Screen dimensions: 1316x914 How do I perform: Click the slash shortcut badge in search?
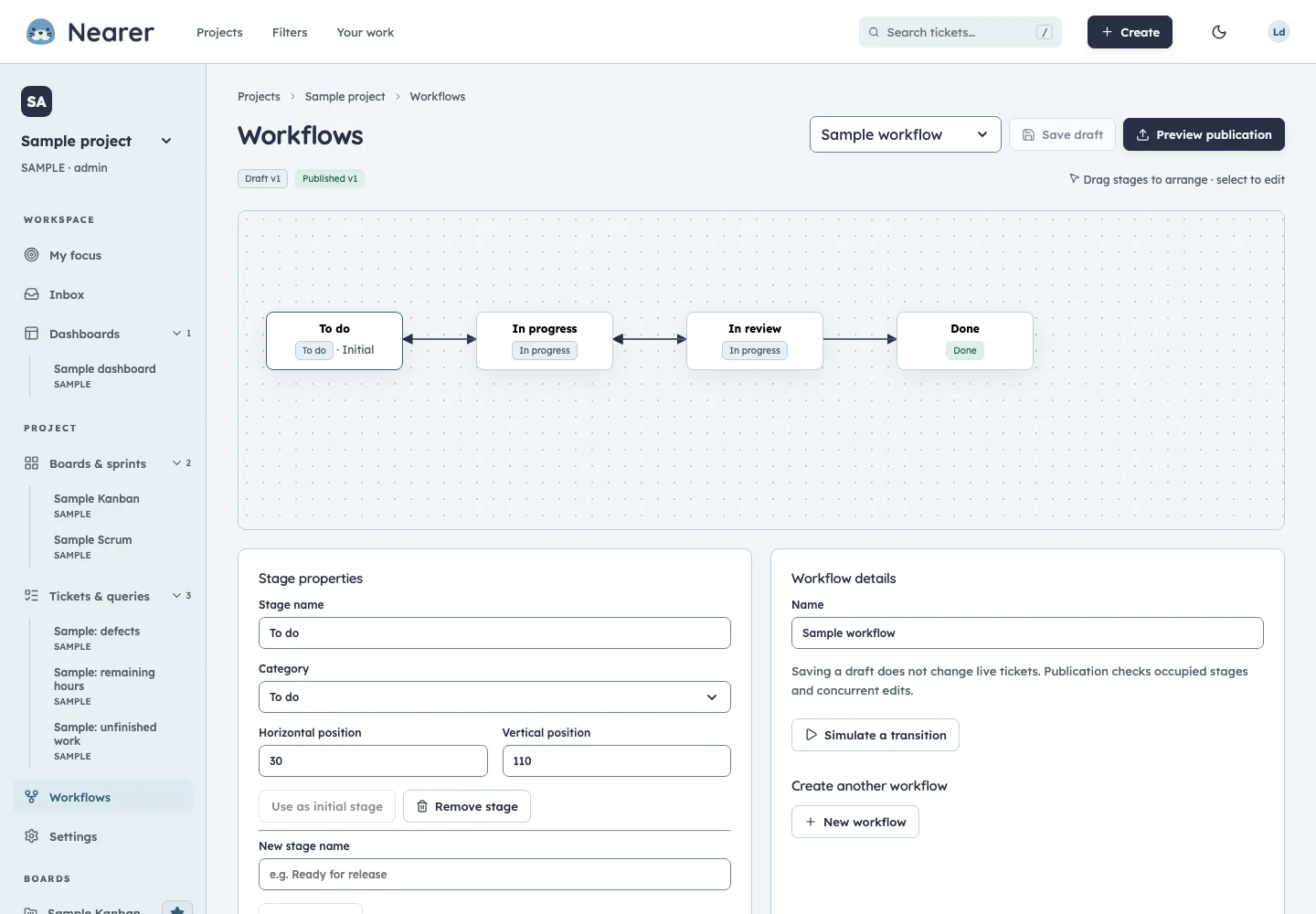pos(1044,32)
